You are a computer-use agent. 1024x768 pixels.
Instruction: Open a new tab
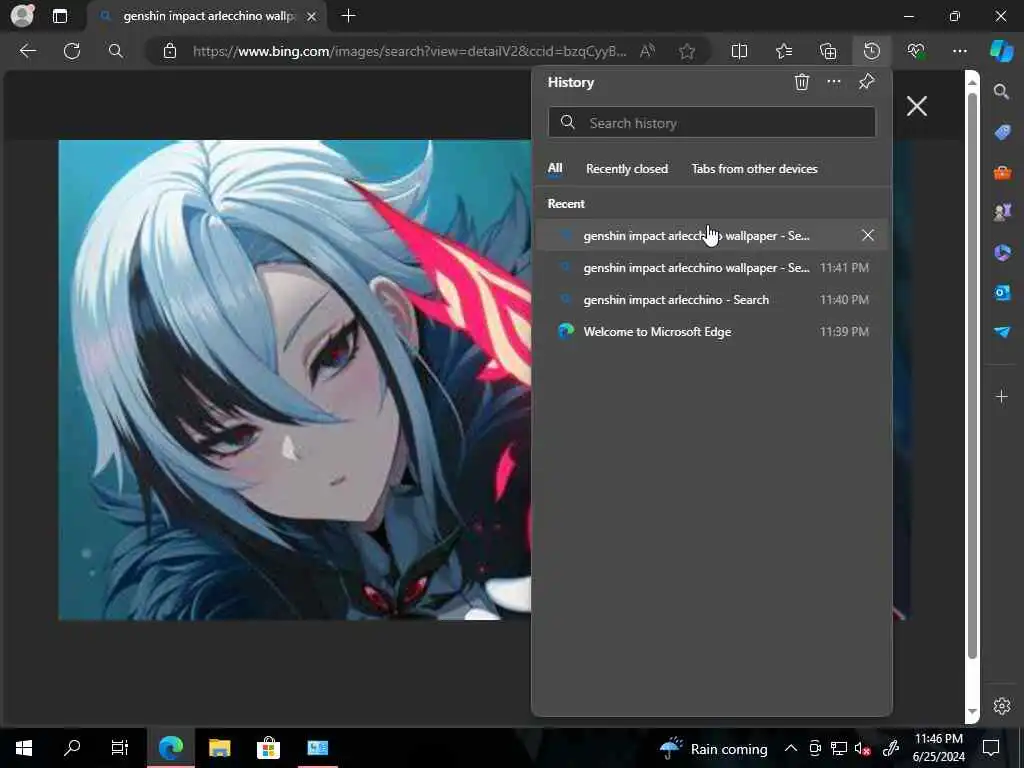pyautogui.click(x=349, y=16)
